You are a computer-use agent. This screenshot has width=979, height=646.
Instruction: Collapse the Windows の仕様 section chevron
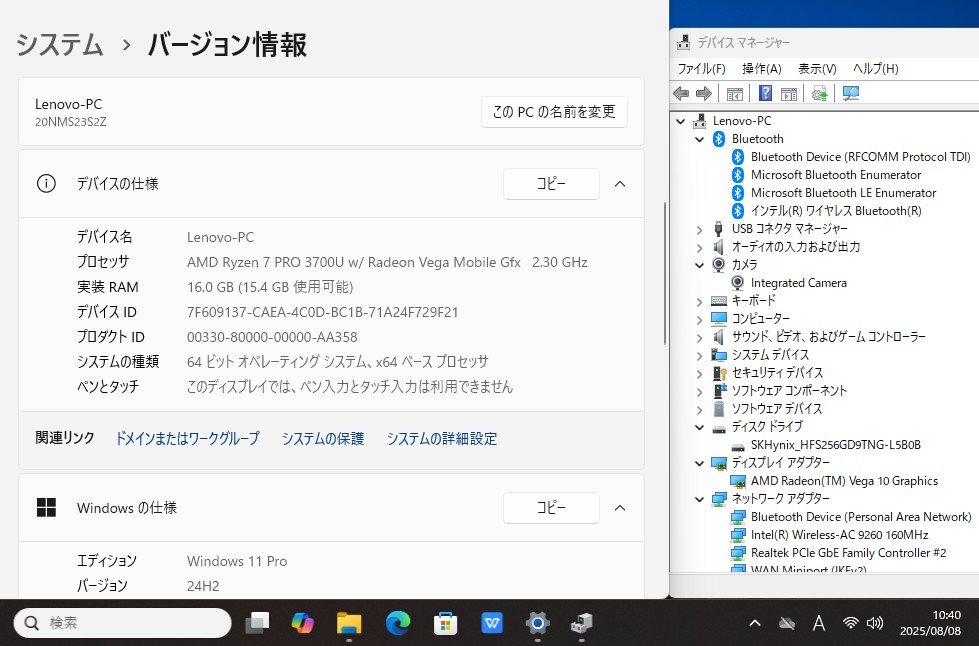point(619,508)
